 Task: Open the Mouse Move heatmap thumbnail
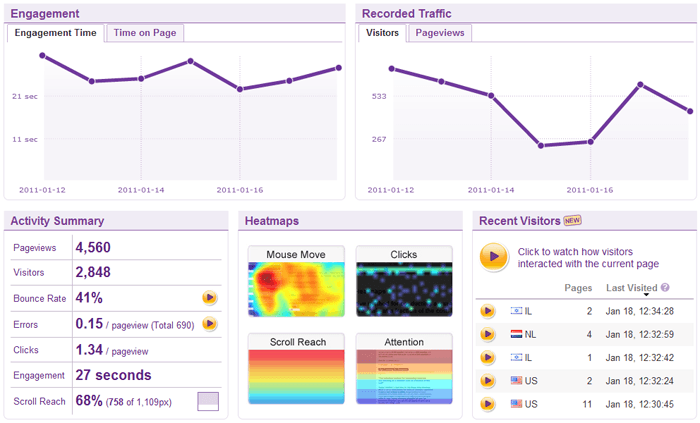(x=296, y=281)
